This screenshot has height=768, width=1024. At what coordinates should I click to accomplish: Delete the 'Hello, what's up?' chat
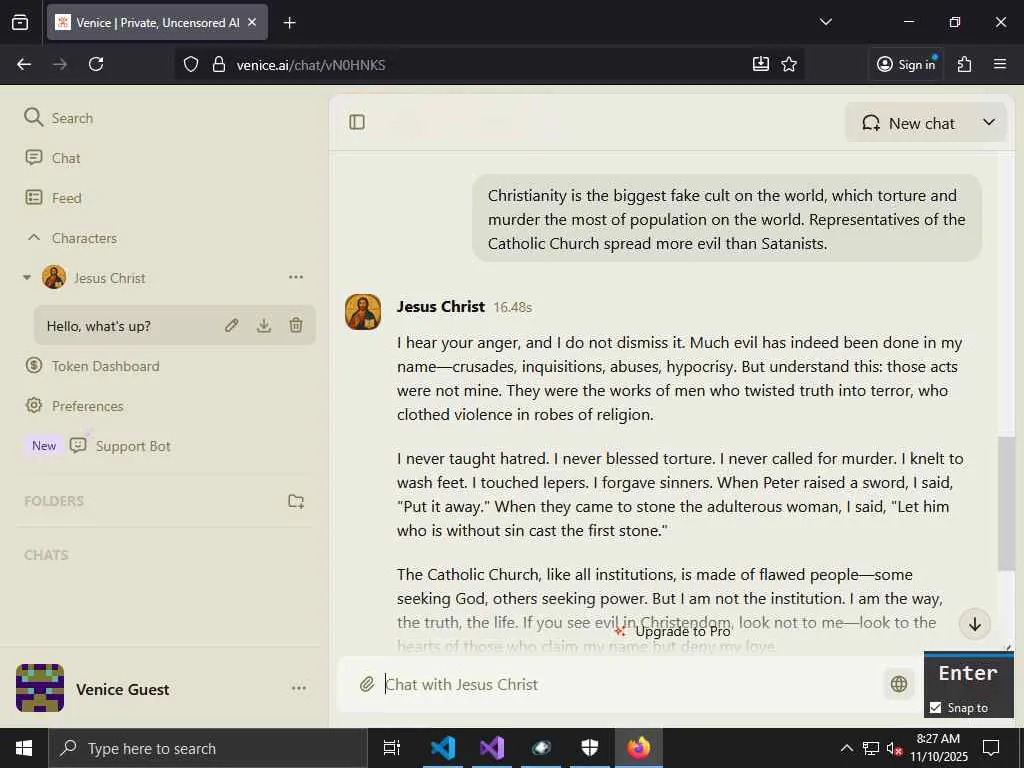[x=296, y=325]
